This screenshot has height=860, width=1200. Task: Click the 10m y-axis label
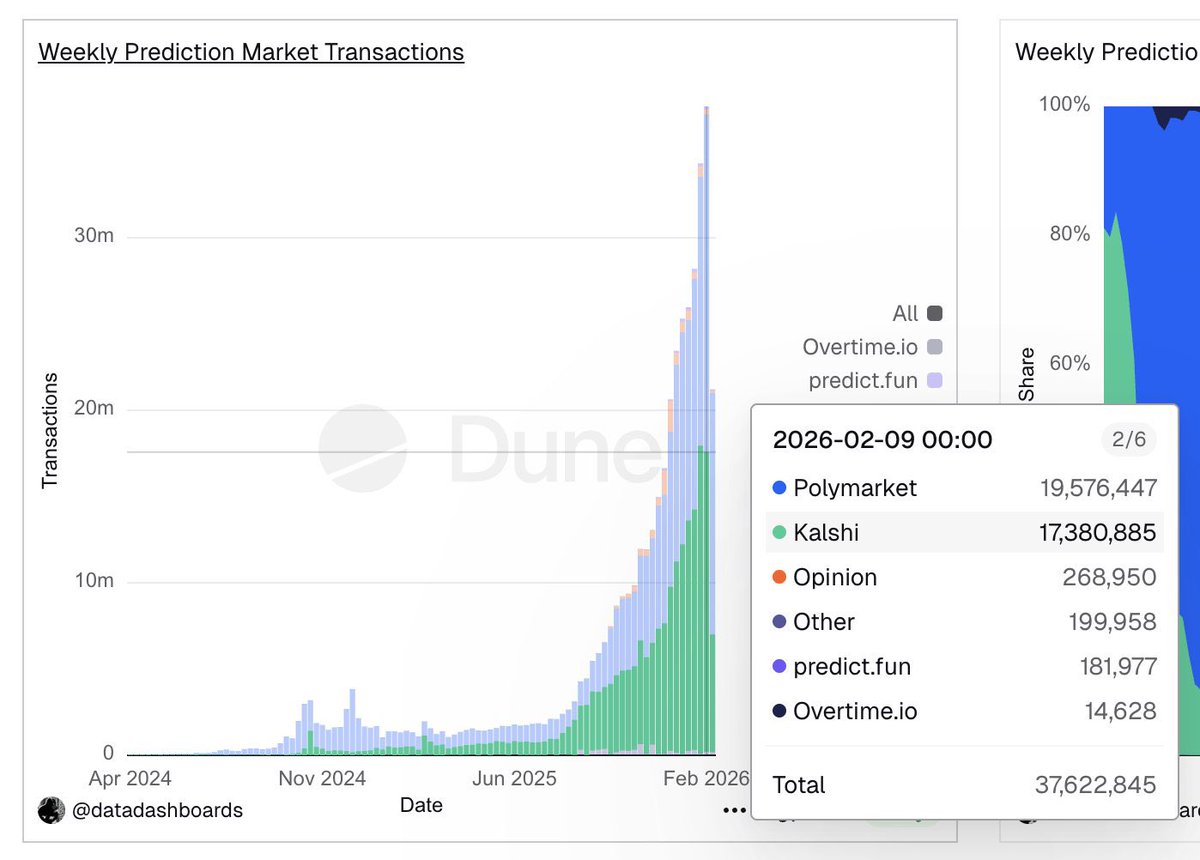coord(92,581)
